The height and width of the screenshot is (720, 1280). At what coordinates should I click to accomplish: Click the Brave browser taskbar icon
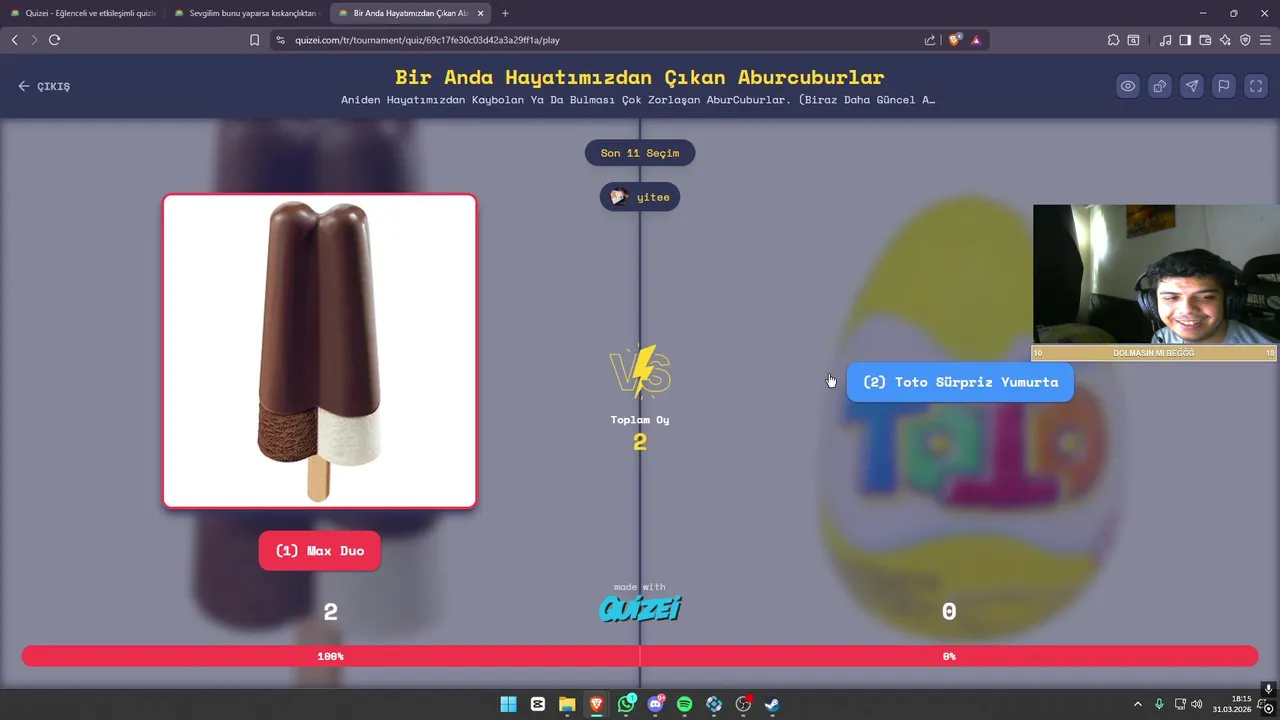pos(597,704)
